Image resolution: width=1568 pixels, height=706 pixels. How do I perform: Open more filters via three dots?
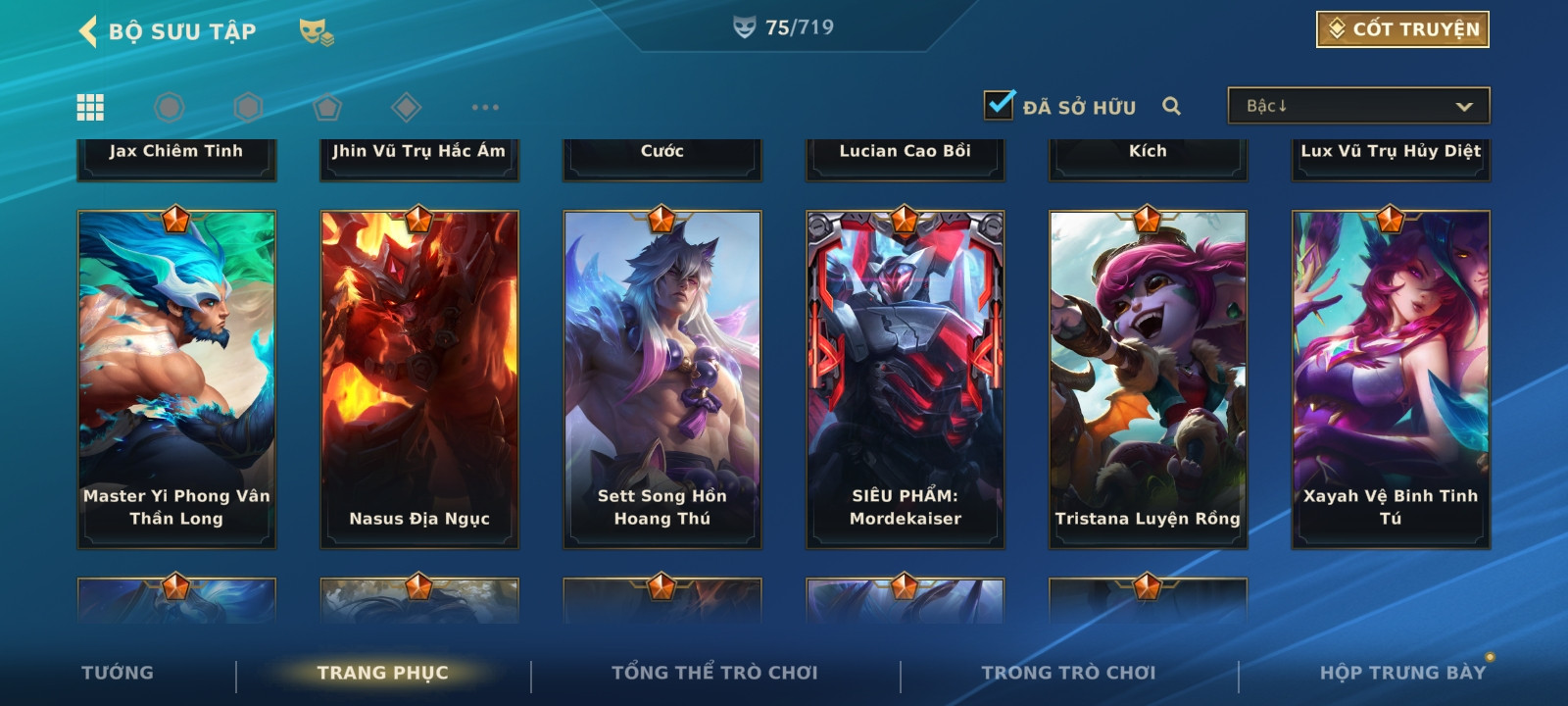pos(485,107)
